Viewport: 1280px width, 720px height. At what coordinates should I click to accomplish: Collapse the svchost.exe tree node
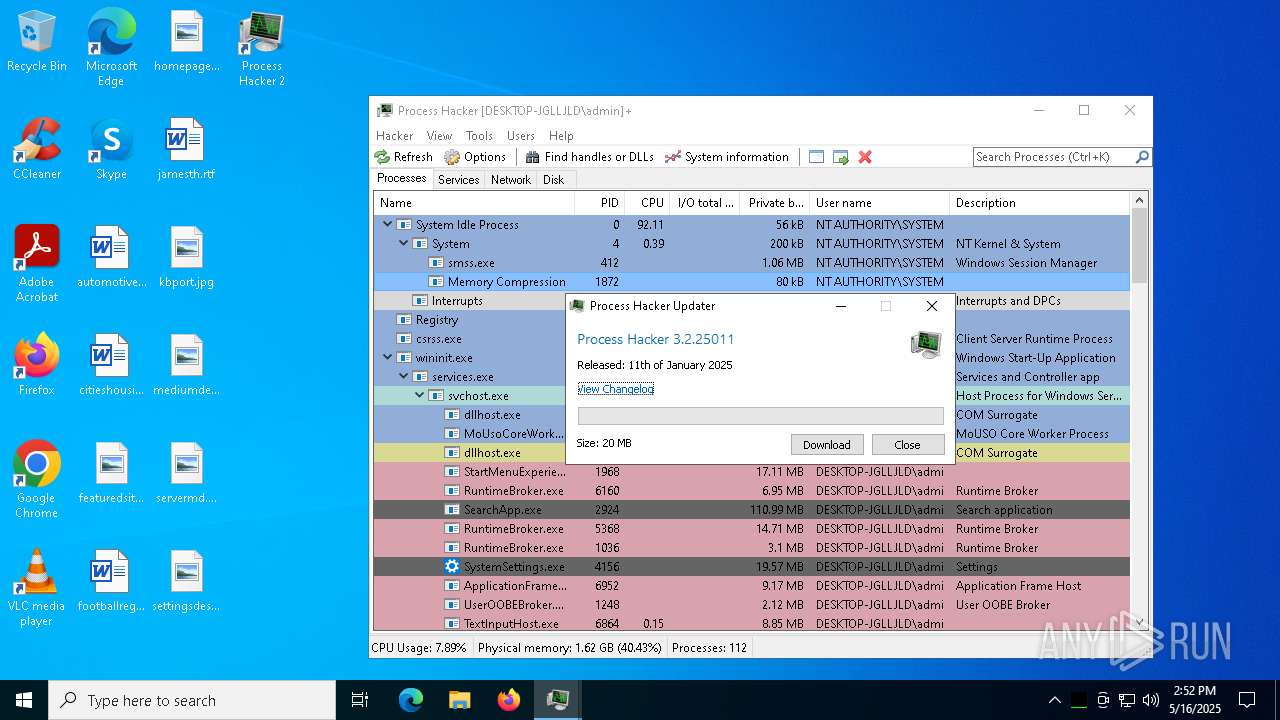point(420,396)
